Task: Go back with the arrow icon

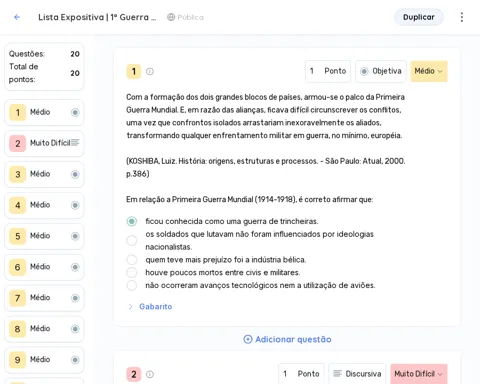Action: tap(17, 17)
